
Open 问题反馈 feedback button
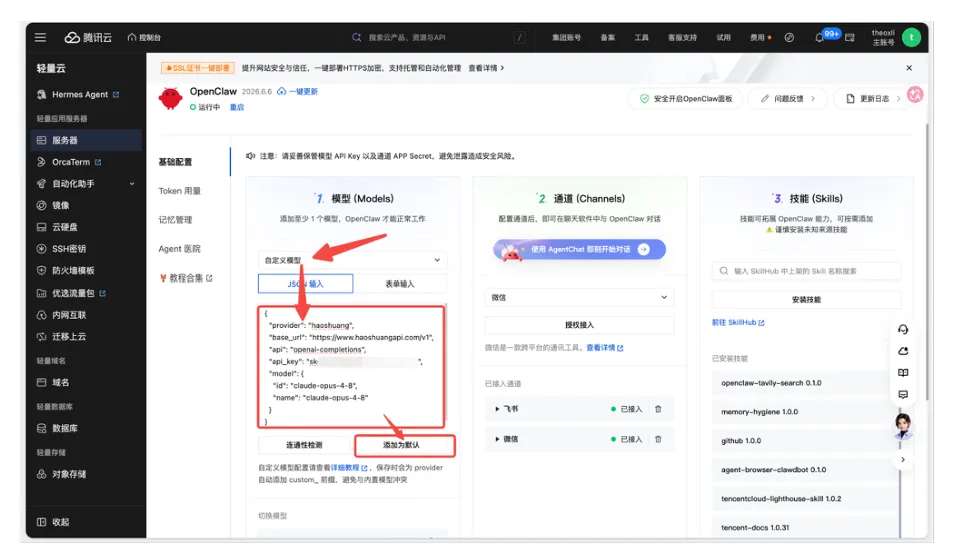[x=789, y=98]
